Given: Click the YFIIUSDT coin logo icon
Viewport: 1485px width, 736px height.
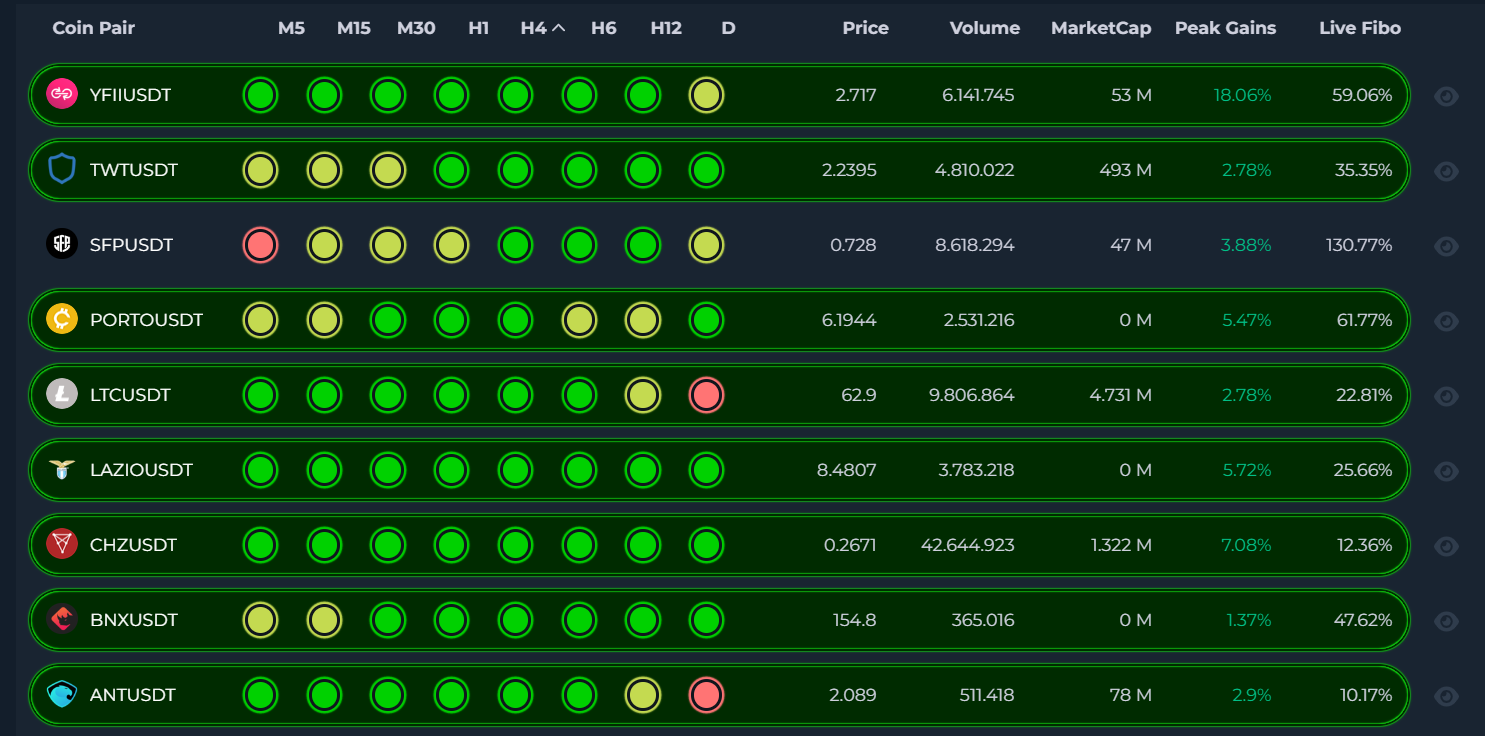Looking at the screenshot, I should click(62, 95).
